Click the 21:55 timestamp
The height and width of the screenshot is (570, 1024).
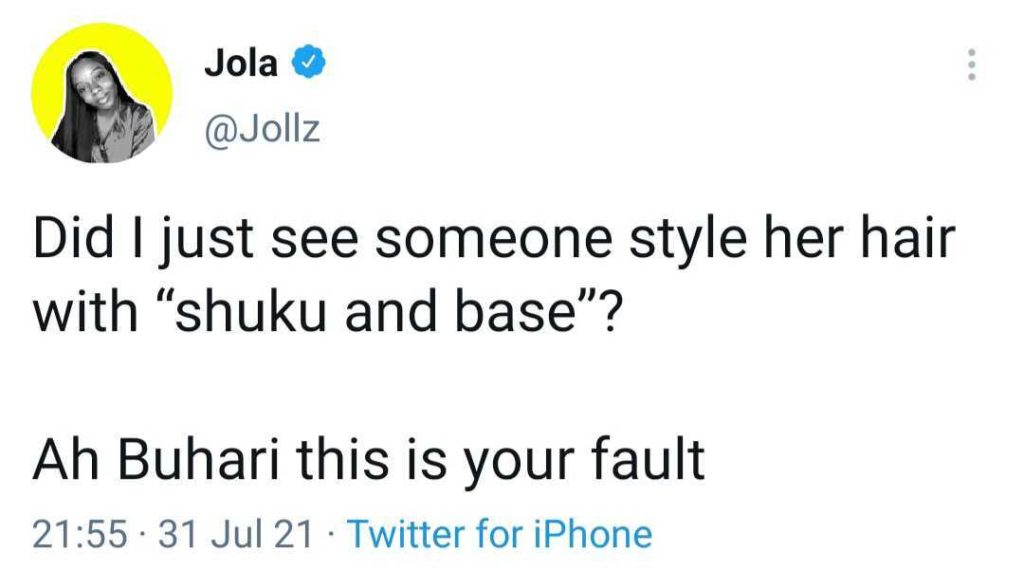tap(79, 535)
